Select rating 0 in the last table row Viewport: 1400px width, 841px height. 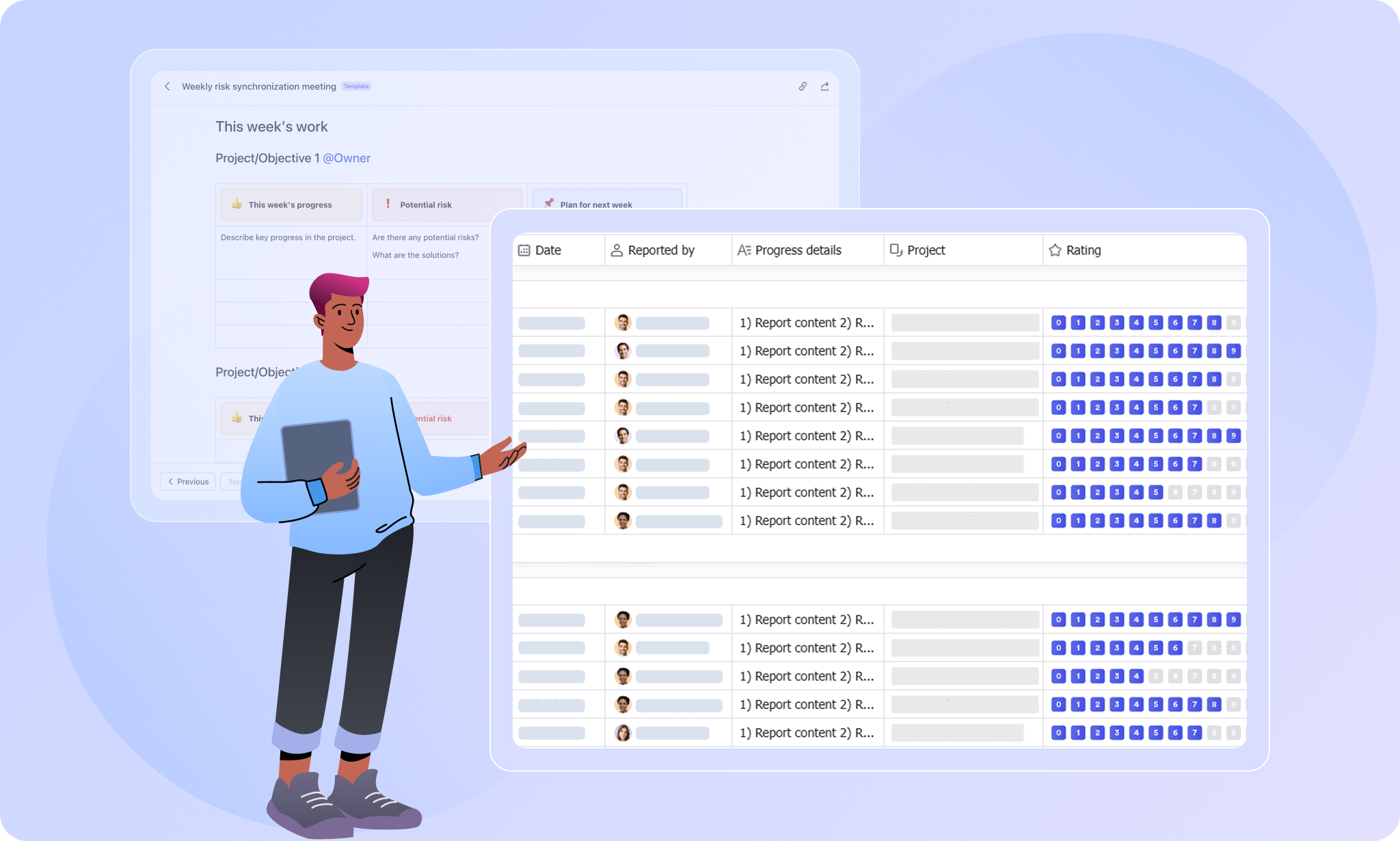coord(1058,733)
